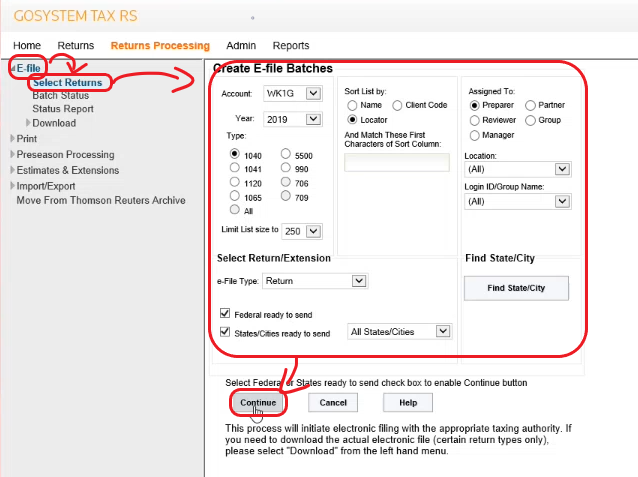Open the Location dropdown

point(518,169)
